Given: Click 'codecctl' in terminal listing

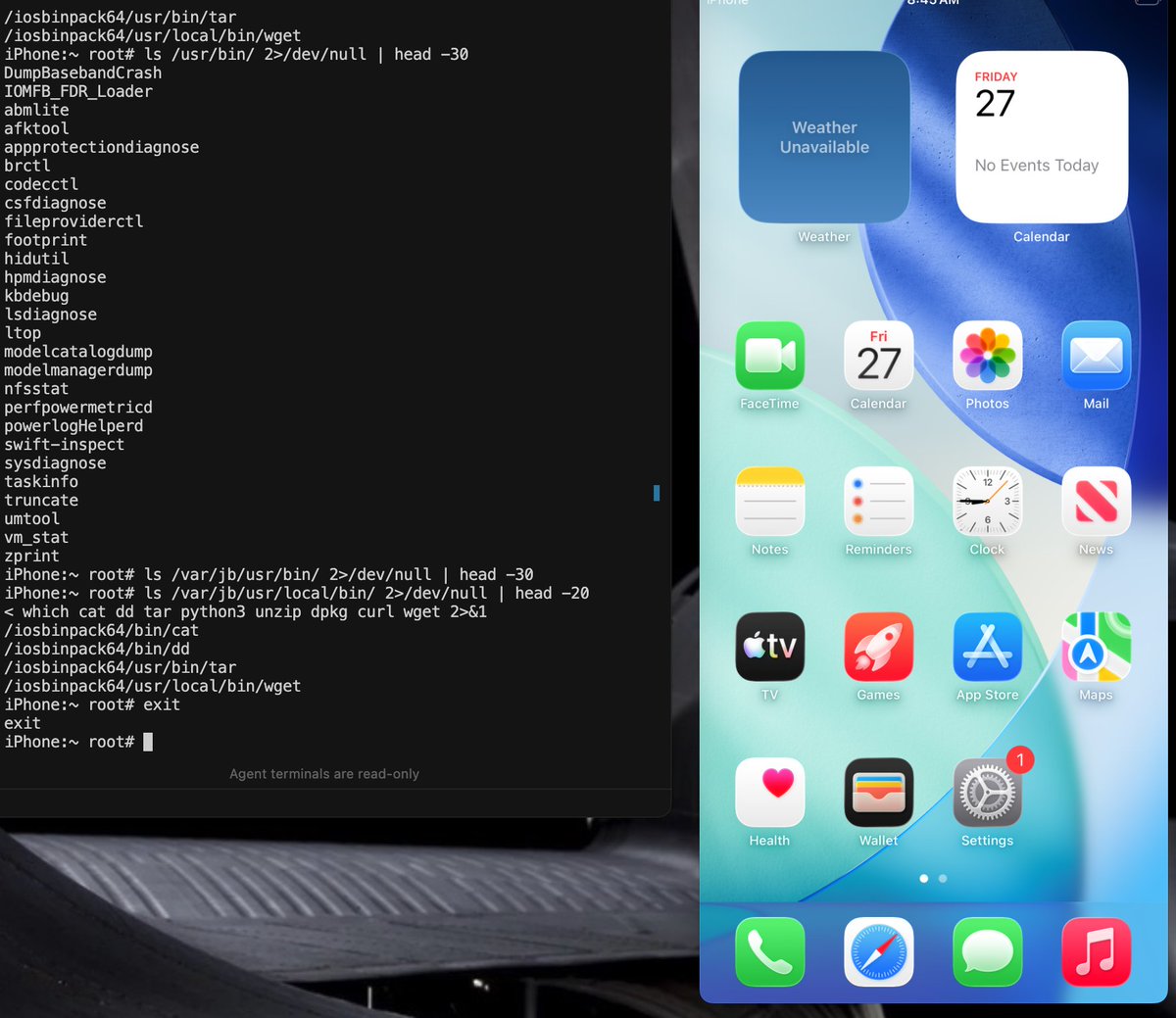Looking at the screenshot, I should coord(41,184).
